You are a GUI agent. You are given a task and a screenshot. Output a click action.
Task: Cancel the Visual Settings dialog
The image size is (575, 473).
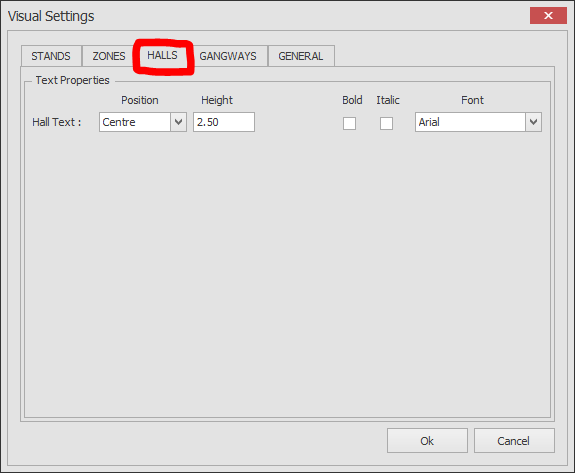click(x=514, y=441)
